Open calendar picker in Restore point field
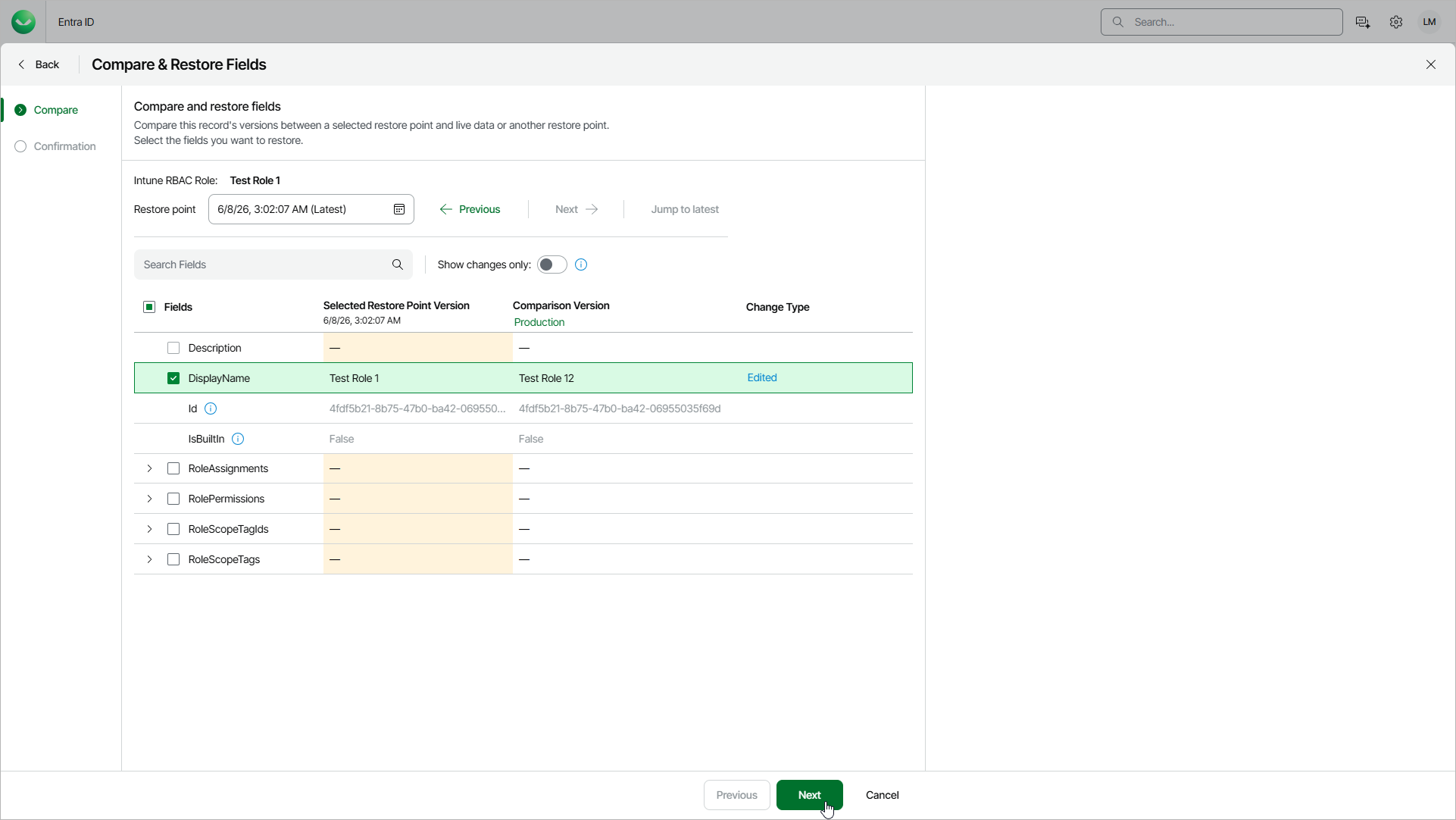 (x=399, y=209)
